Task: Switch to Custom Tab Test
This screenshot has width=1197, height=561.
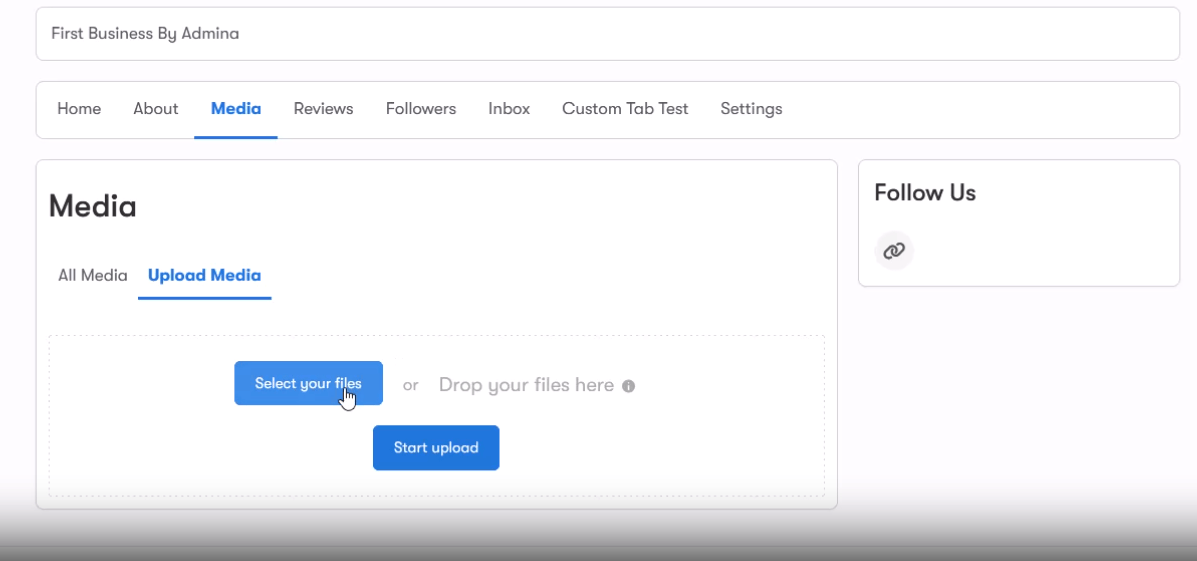Action: [625, 109]
